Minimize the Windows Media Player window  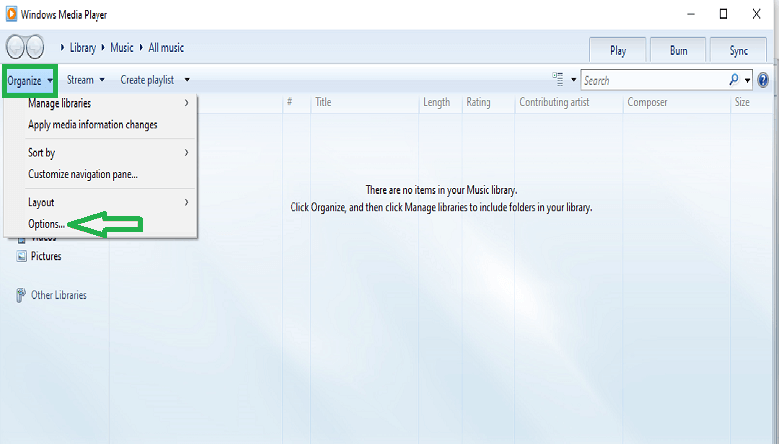[x=691, y=14]
